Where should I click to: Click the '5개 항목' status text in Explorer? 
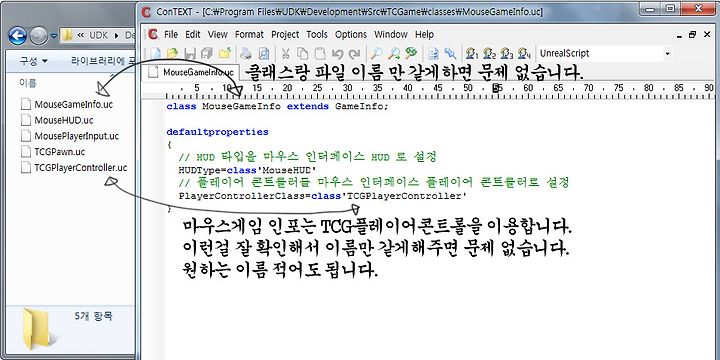[94, 316]
